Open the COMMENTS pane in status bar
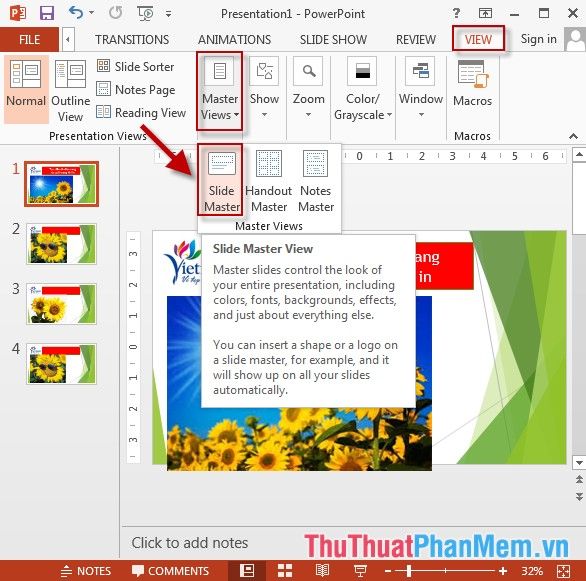Viewport: 586px width, 581px height. pos(170,571)
